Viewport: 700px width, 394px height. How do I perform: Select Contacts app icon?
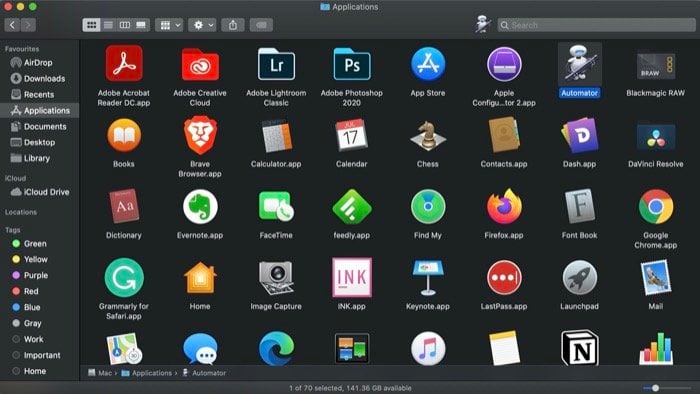pyautogui.click(x=504, y=135)
